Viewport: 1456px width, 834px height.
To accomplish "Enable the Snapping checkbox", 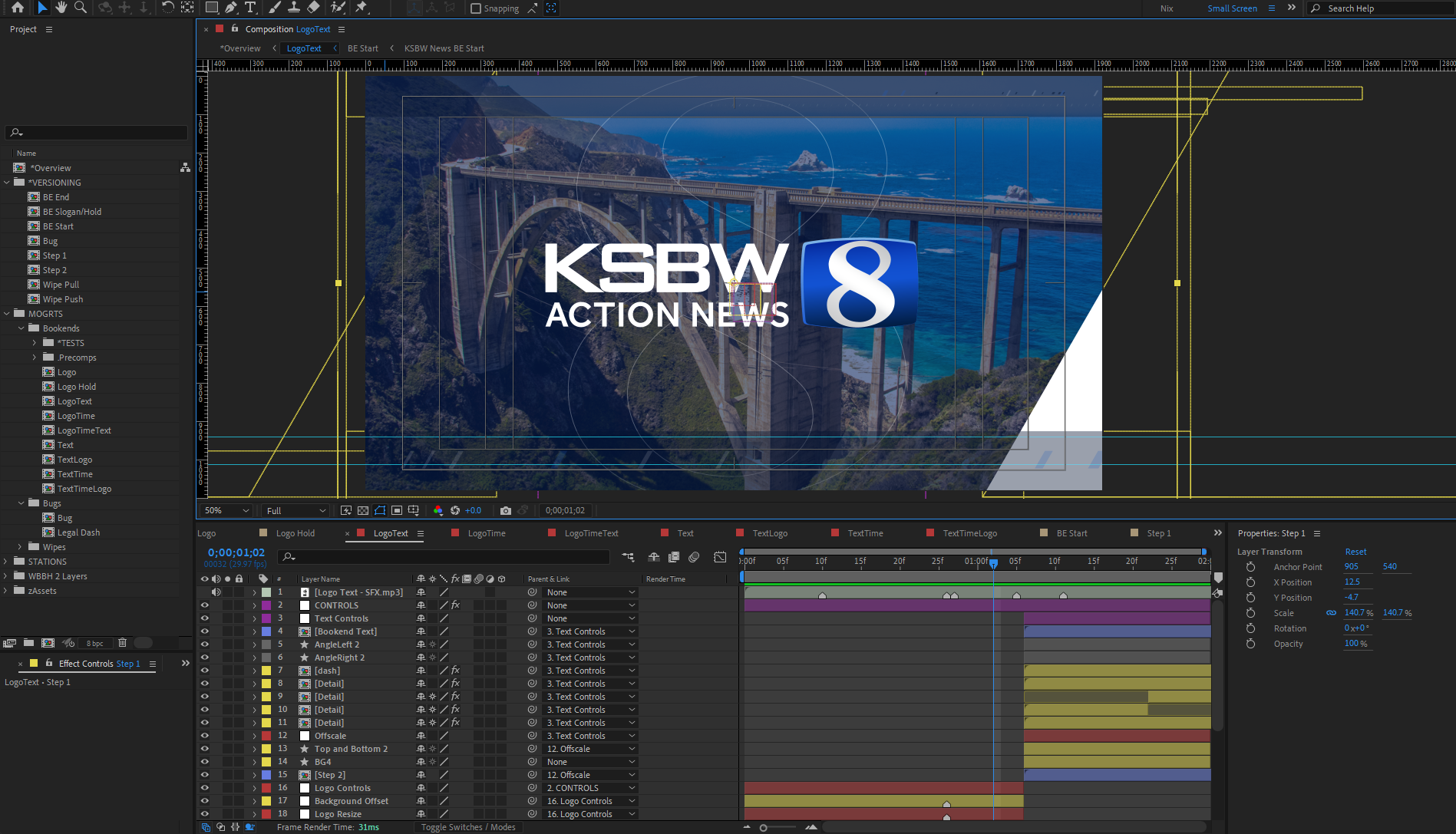I will 476,8.
